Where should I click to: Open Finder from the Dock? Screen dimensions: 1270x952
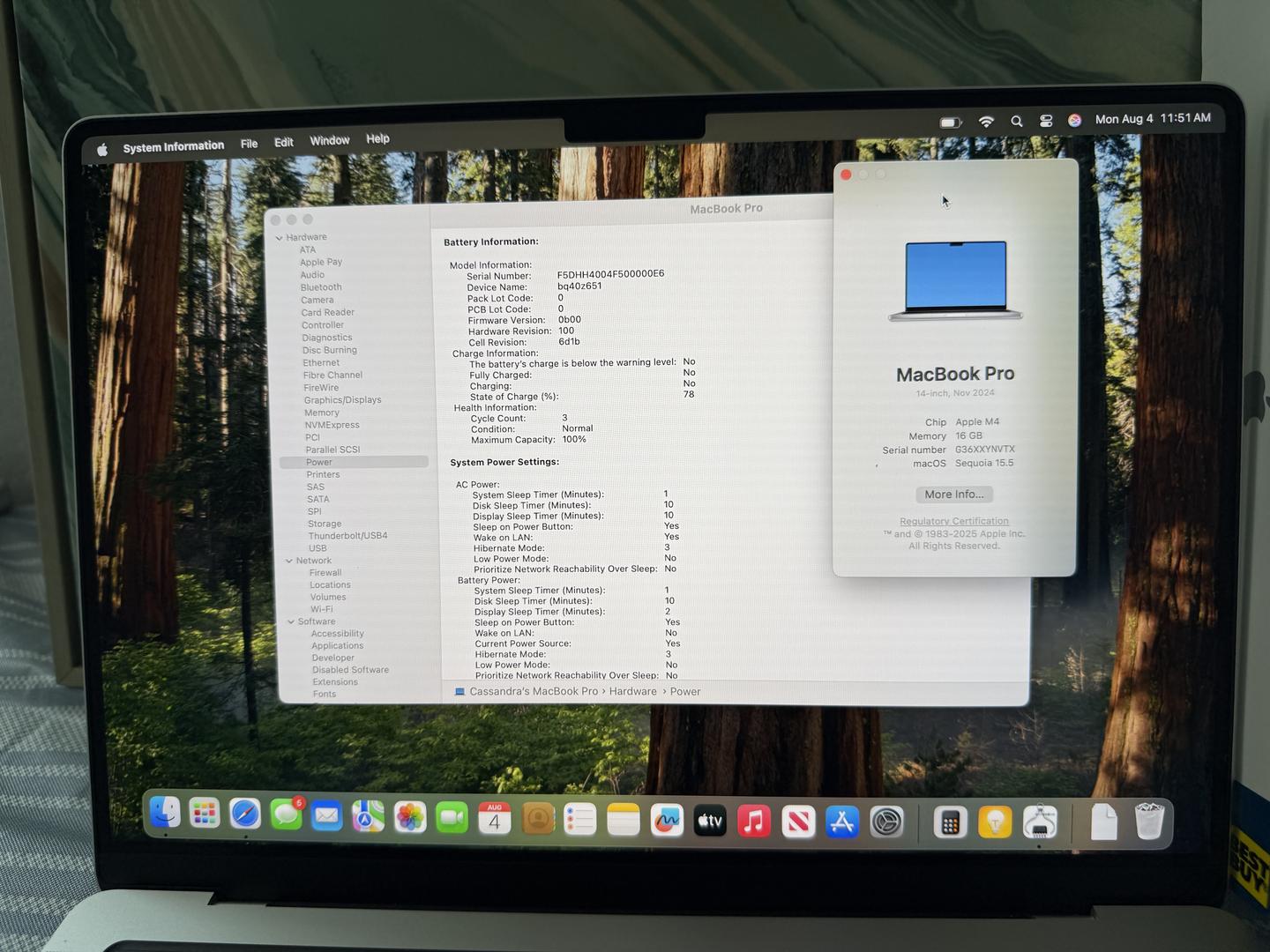coord(165,812)
